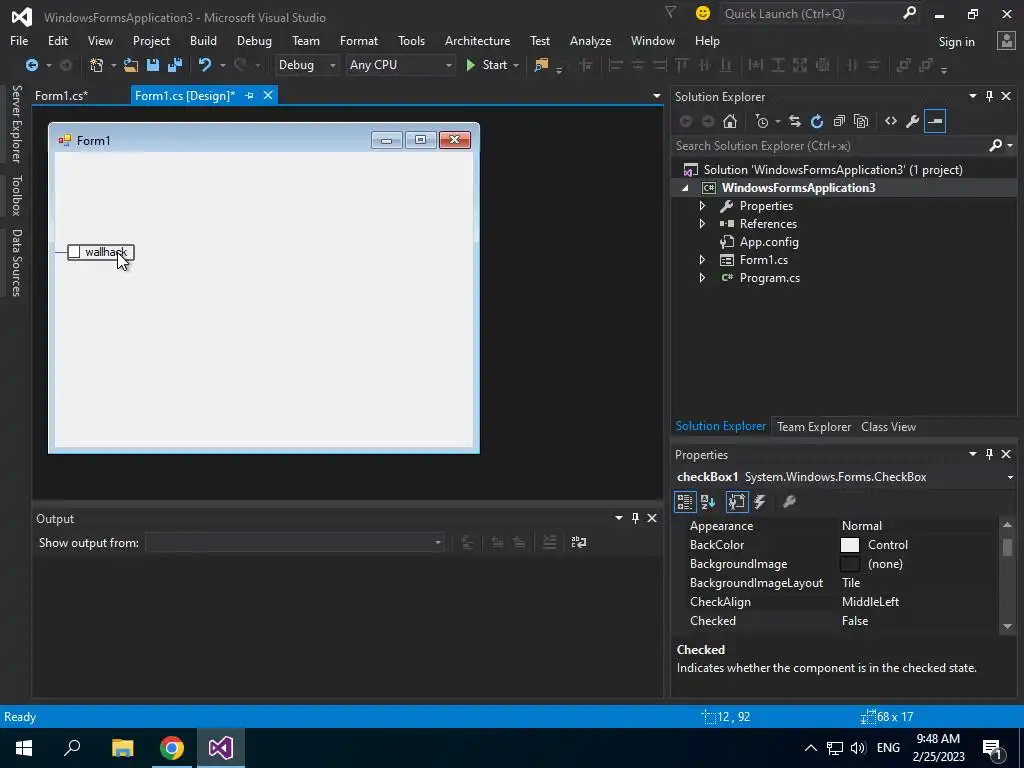Select App.config in Solution Explorer
This screenshot has width=1024, height=768.
point(769,242)
